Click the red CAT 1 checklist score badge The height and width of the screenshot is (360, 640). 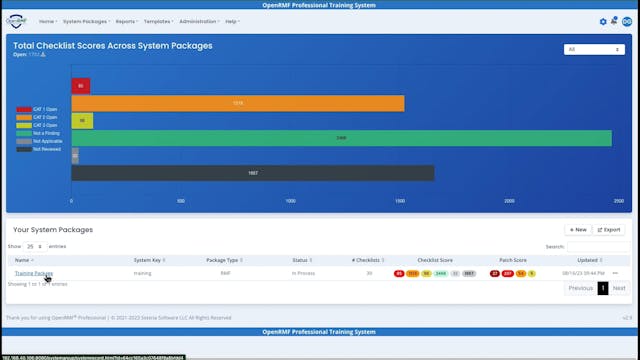point(399,273)
